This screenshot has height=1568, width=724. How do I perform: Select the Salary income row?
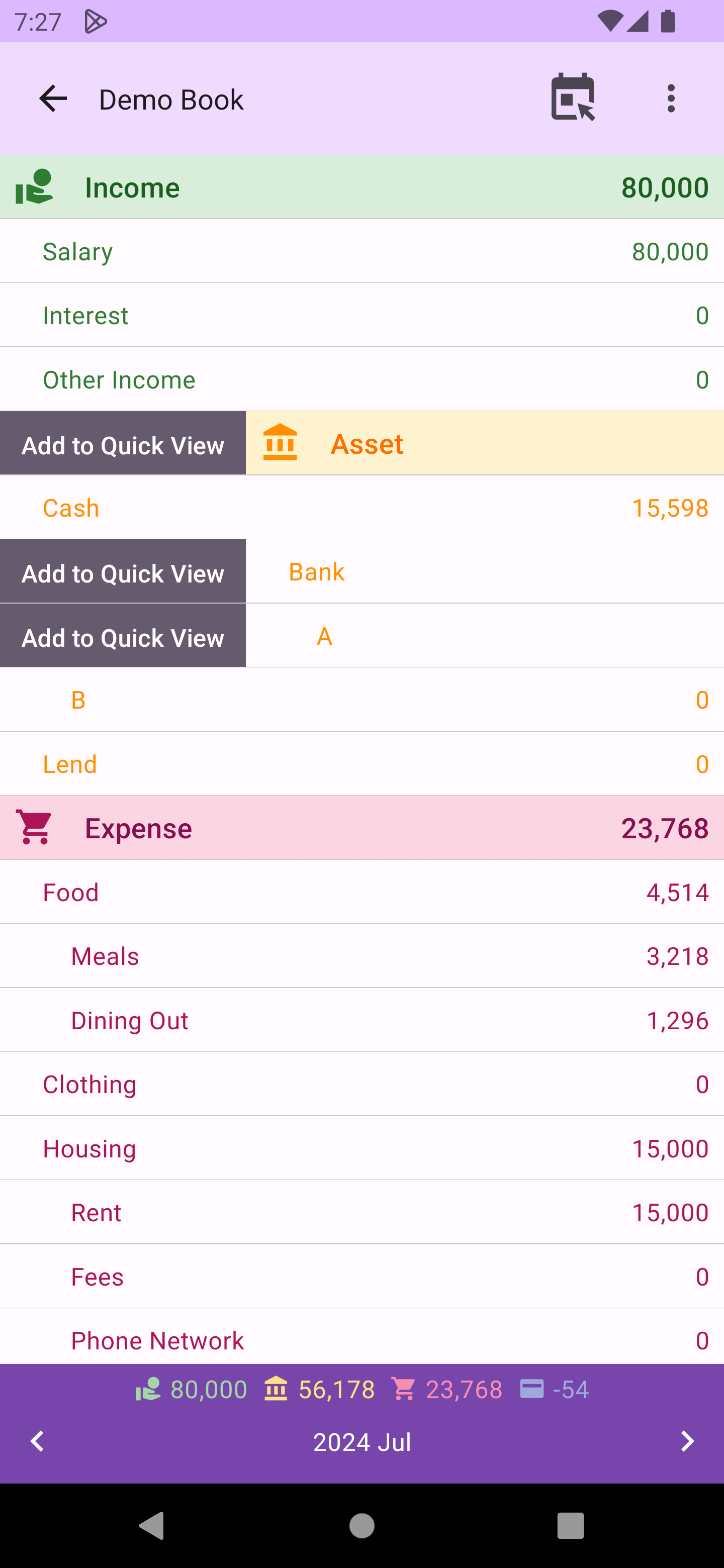click(x=361, y=251)
